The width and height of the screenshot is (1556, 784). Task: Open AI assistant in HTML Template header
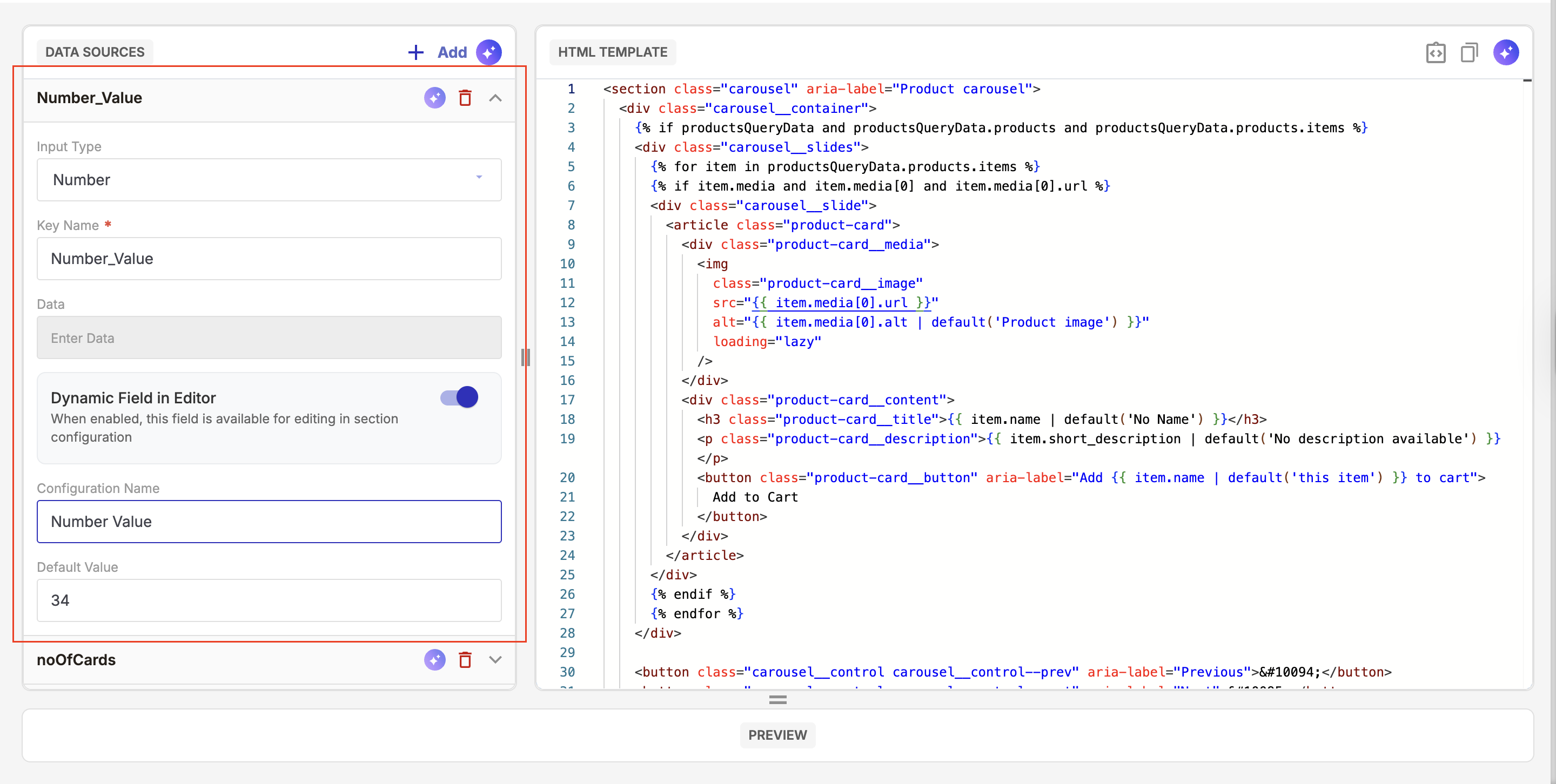click(1506, 52)
